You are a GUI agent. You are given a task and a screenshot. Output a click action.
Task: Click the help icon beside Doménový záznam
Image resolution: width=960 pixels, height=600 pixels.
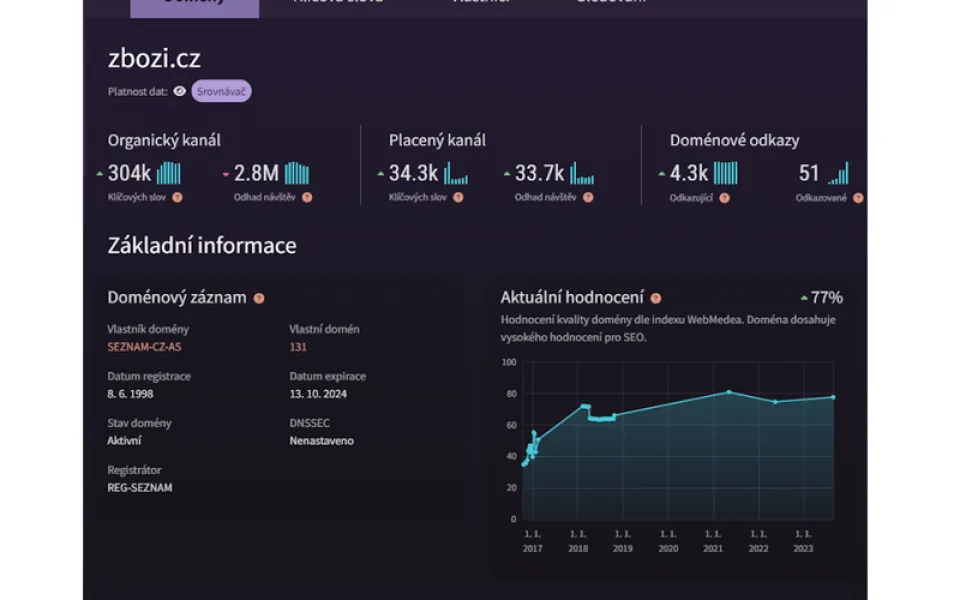pyautogui.click(x=259, y=298)
